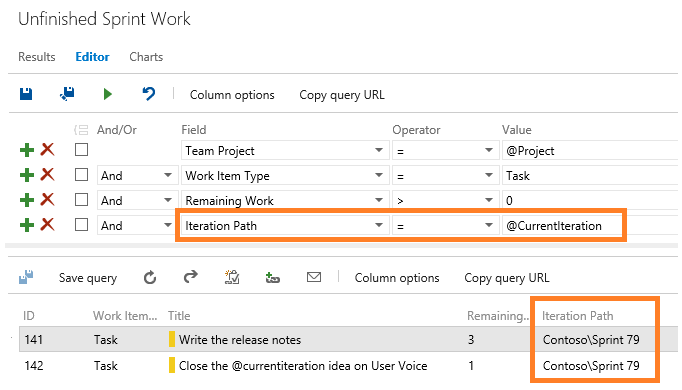The width and height of the screenshot is (682, 390).
Task: Click ID cell '142'
Action: 33,366
